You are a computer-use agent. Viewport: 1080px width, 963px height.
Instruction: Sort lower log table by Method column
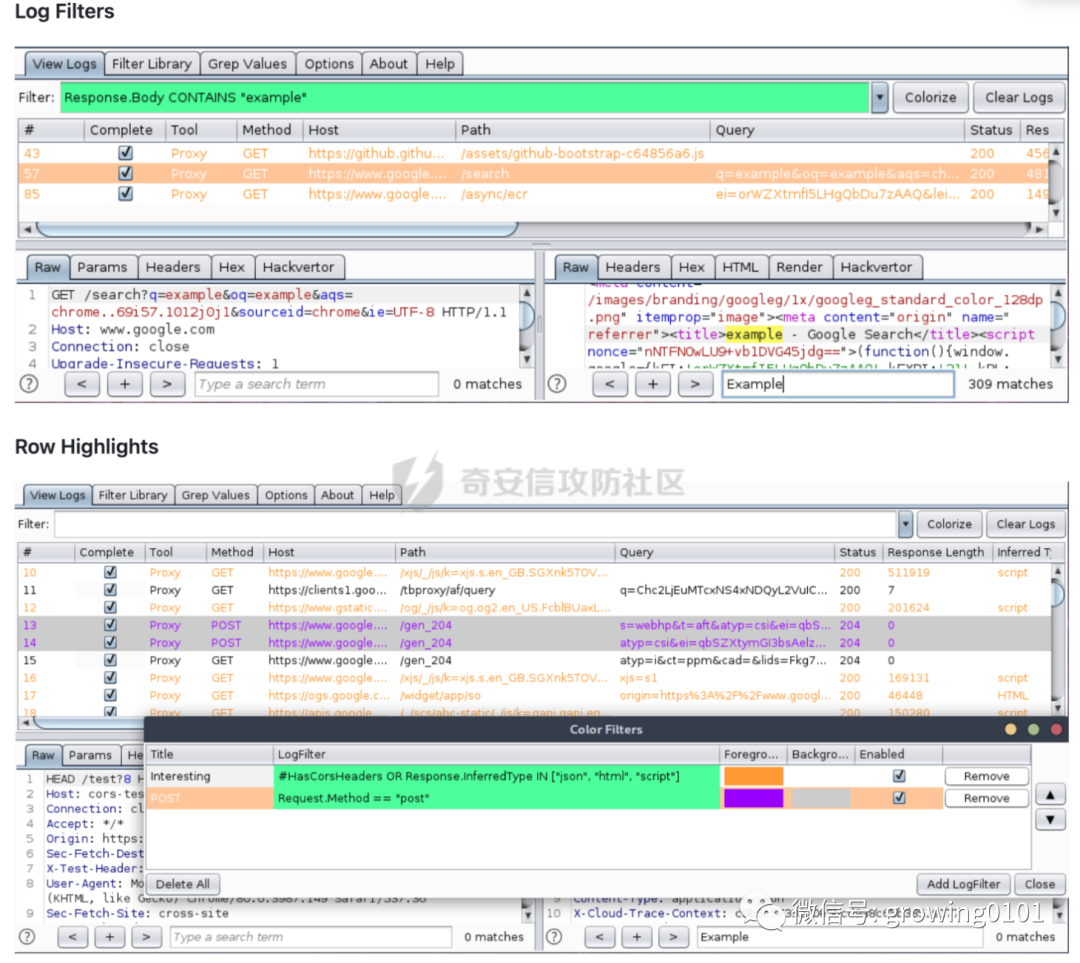233,552
